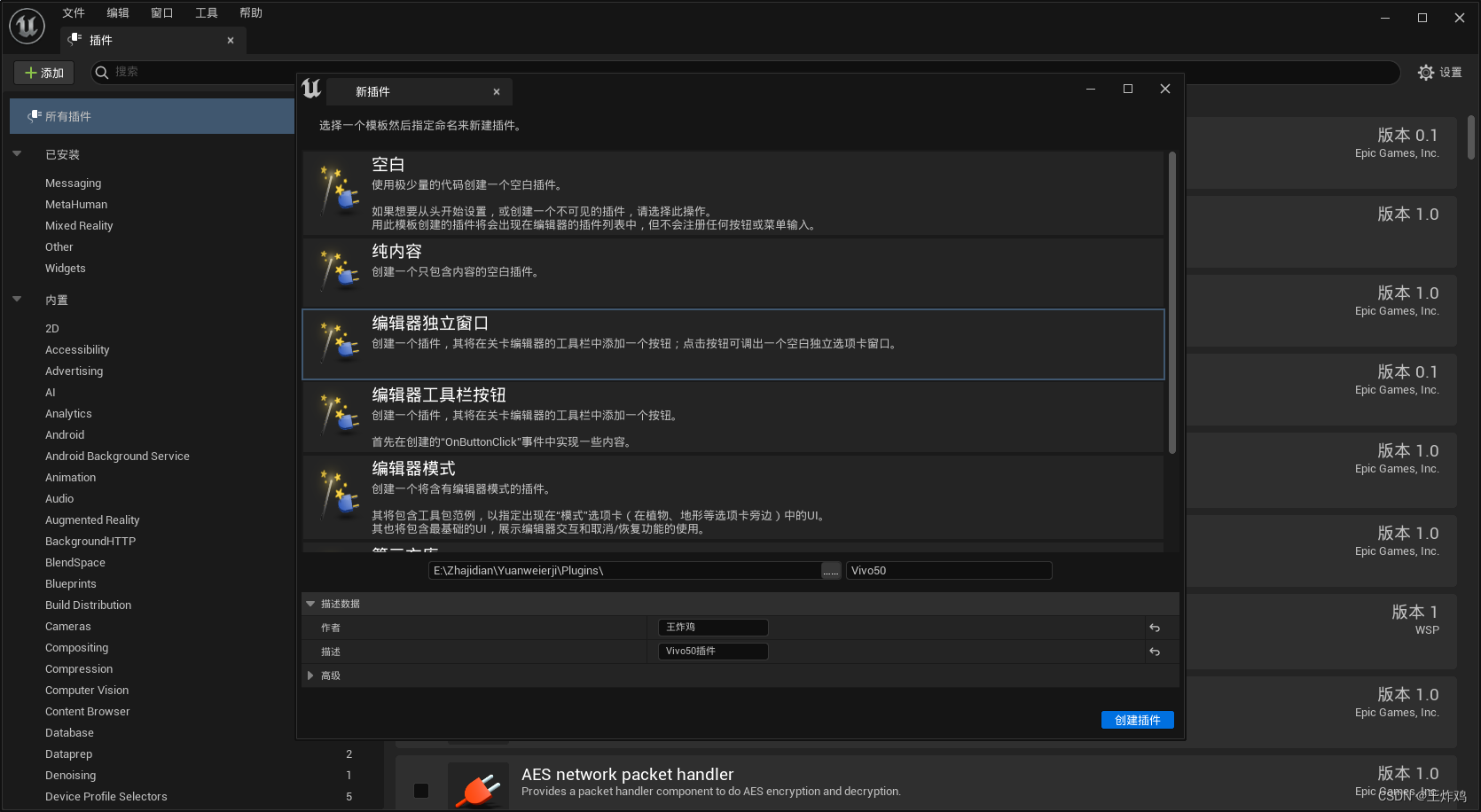
Task: Click the browse ... button next to the plugin path
Action: point(830,570)
